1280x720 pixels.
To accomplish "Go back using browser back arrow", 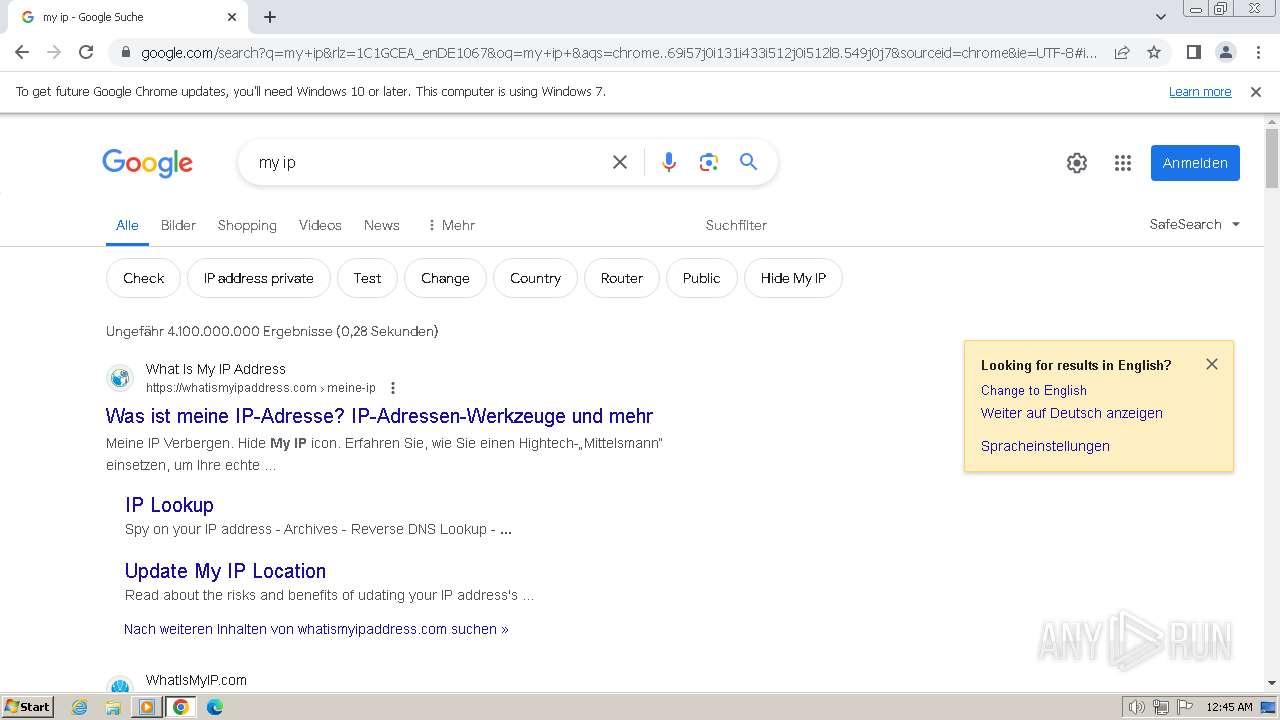I will tap(22, 52).
